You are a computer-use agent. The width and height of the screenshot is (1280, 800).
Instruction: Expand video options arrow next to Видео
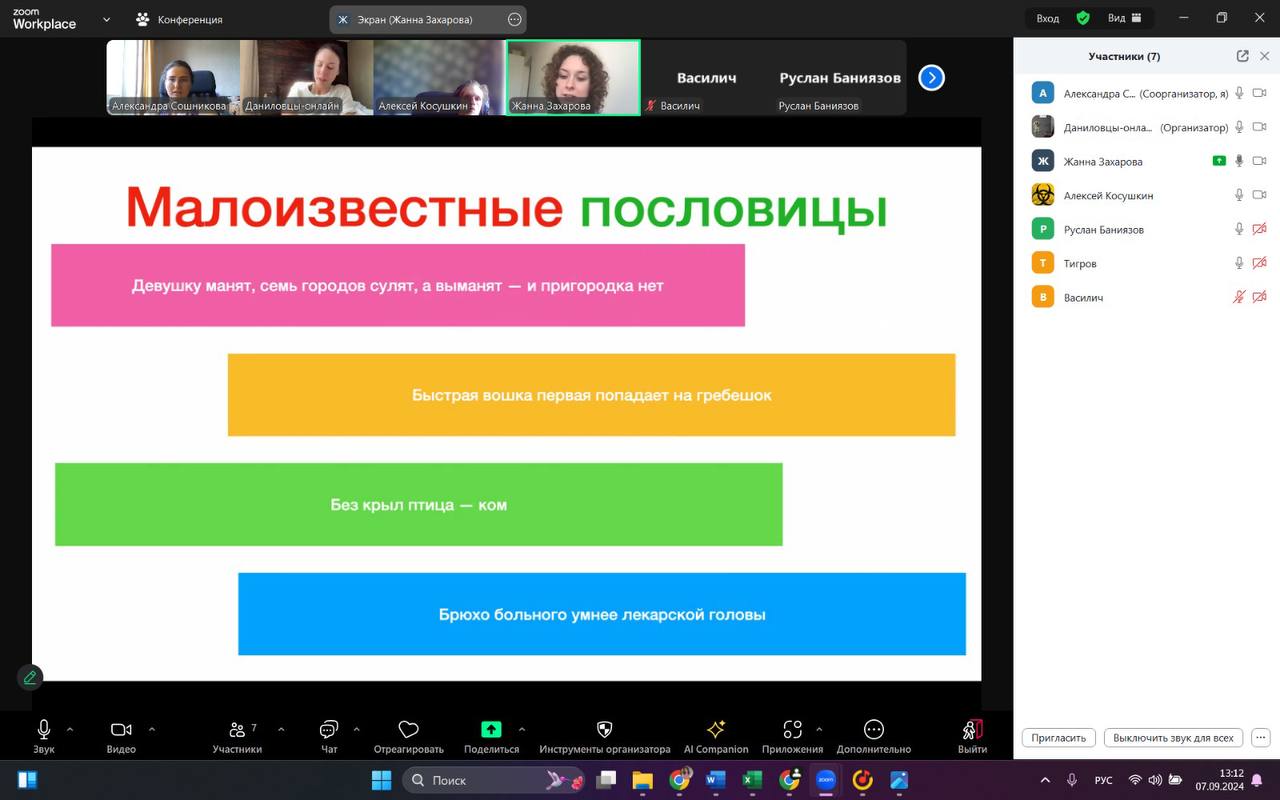click(x=152, y=729)
